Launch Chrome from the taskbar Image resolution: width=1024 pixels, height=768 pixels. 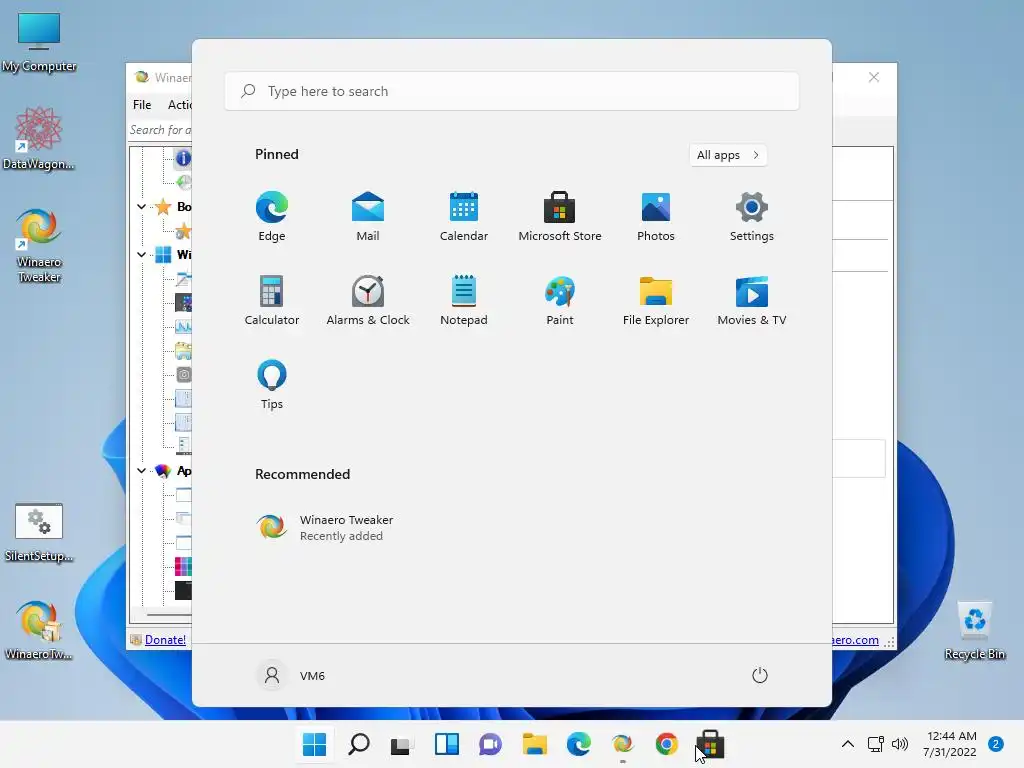point(667,744)
